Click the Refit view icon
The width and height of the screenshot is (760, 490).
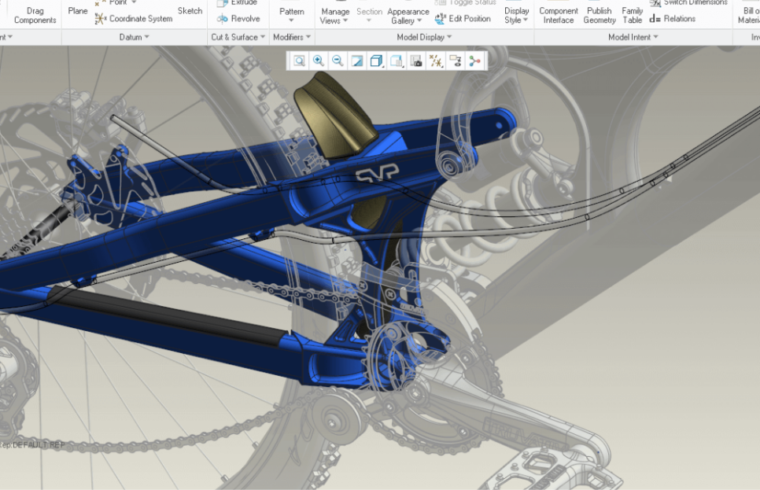[299, 61]
